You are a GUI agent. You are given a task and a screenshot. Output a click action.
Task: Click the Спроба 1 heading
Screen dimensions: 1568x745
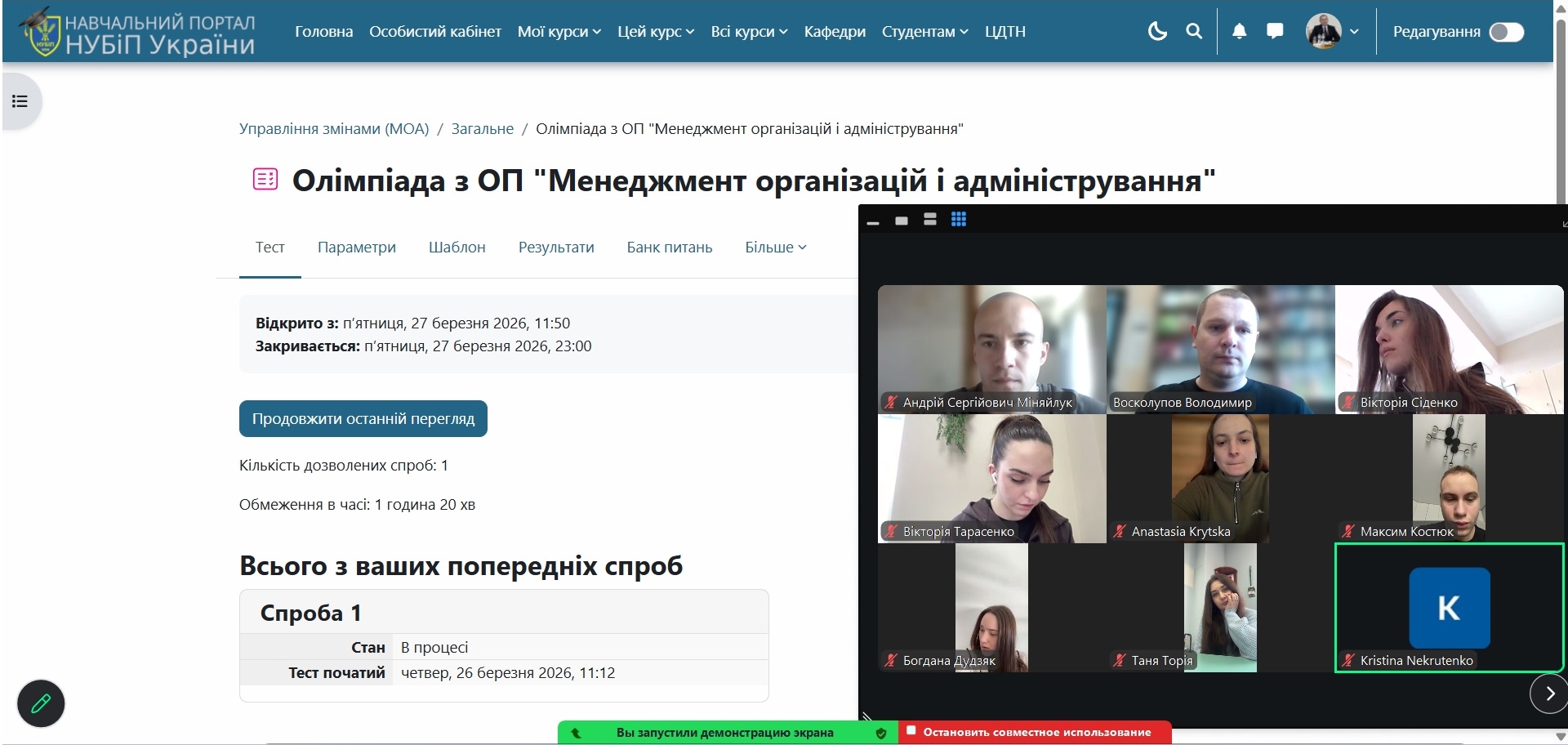point(310,613)
